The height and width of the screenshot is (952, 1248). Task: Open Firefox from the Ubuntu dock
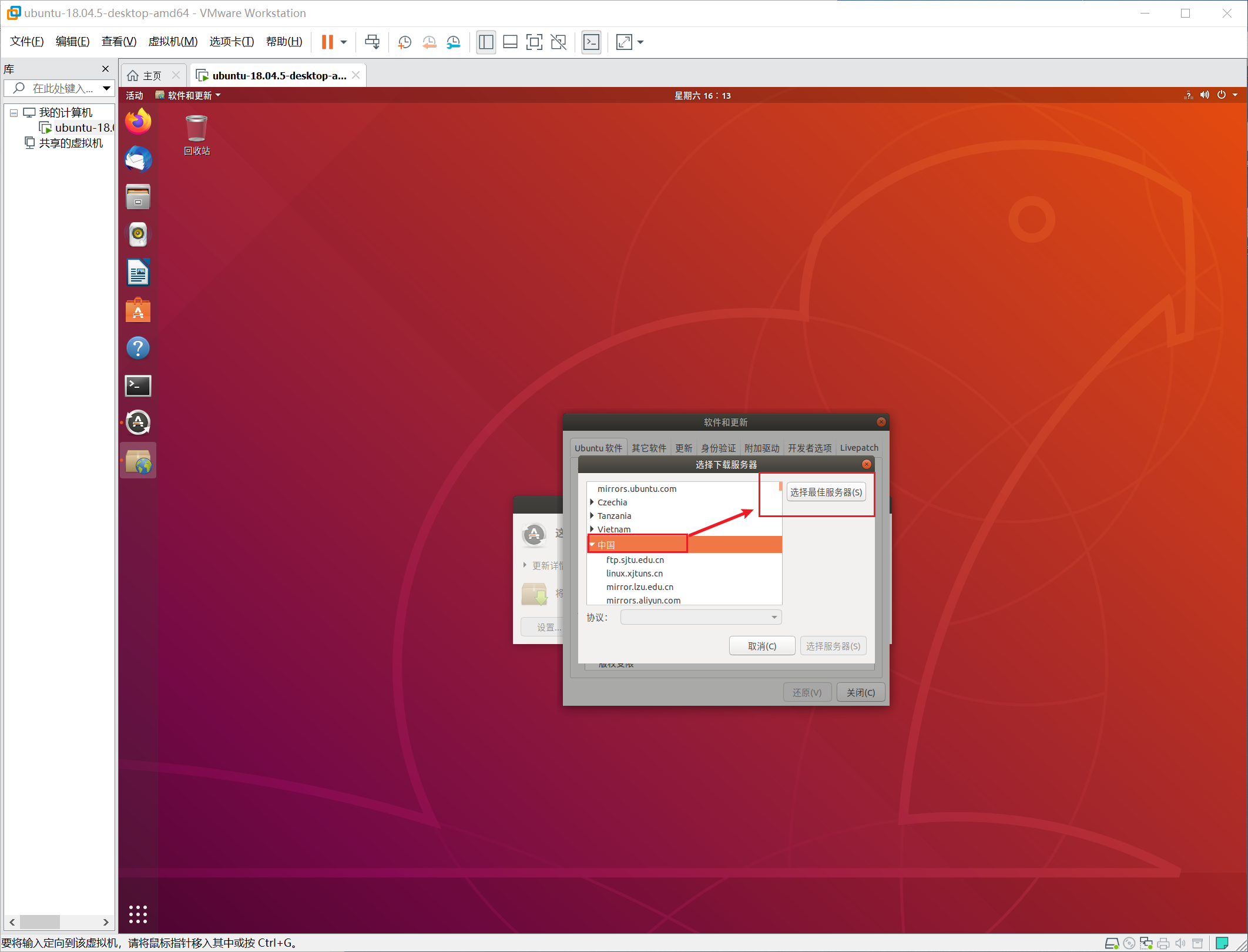(138, 122)
